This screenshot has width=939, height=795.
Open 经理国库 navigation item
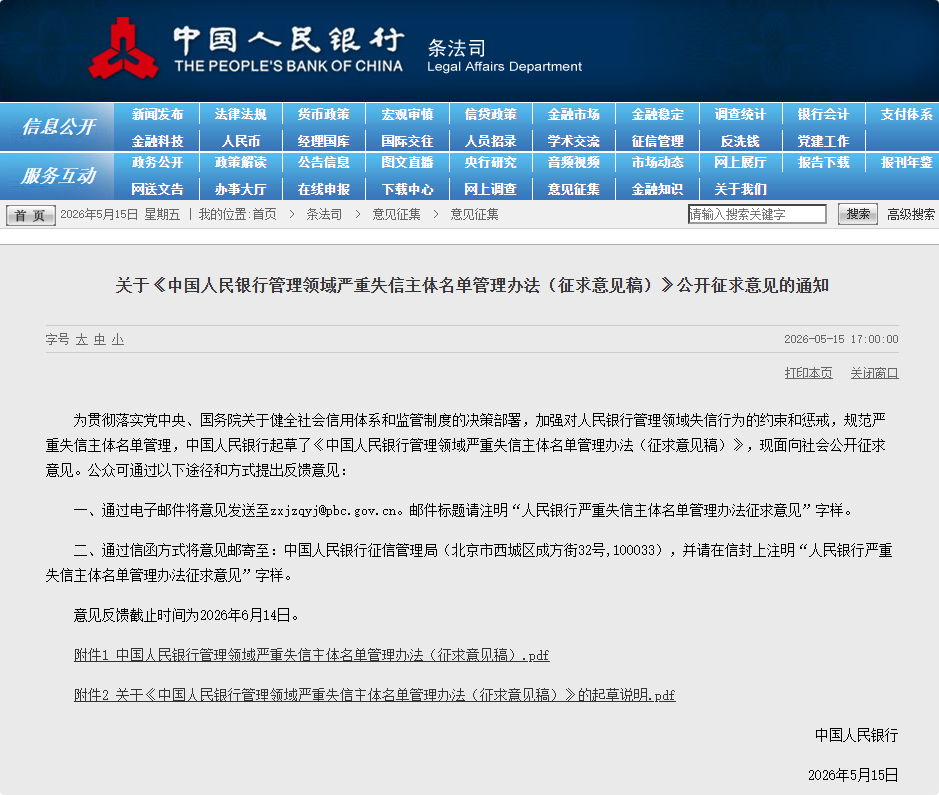(x=324, y=141)
